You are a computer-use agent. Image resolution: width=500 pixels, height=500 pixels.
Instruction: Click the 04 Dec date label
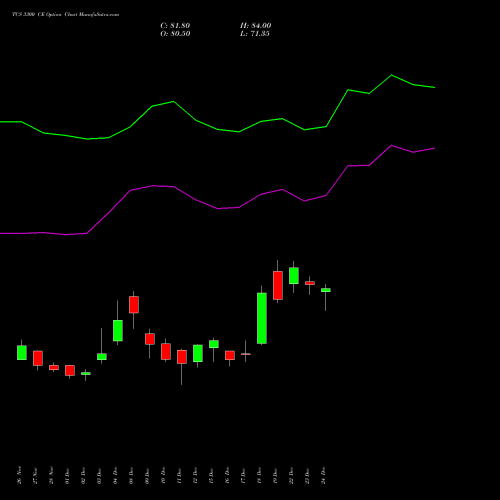pyautogui.click(x=115, y=475)
